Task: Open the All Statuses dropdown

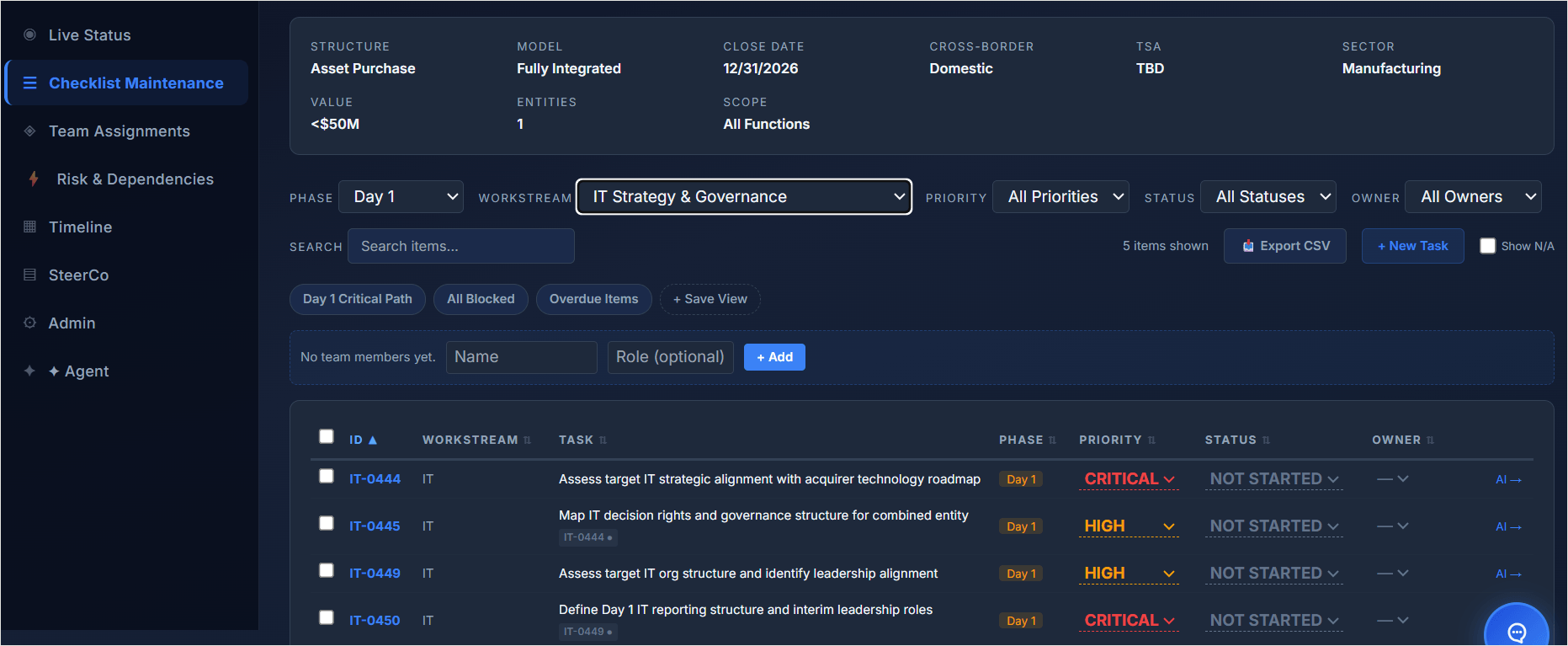Action: (1268, 196)
